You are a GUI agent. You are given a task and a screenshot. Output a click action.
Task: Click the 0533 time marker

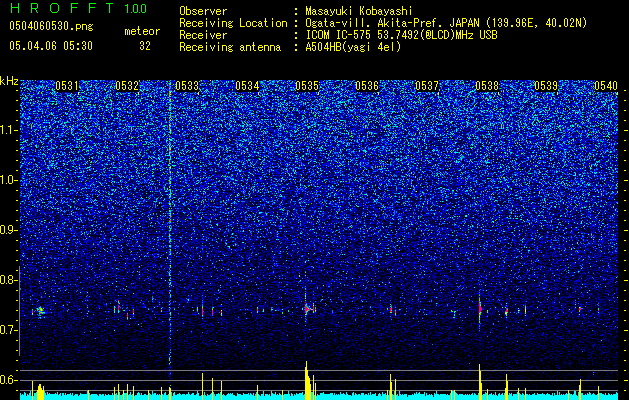click(187, 86)
